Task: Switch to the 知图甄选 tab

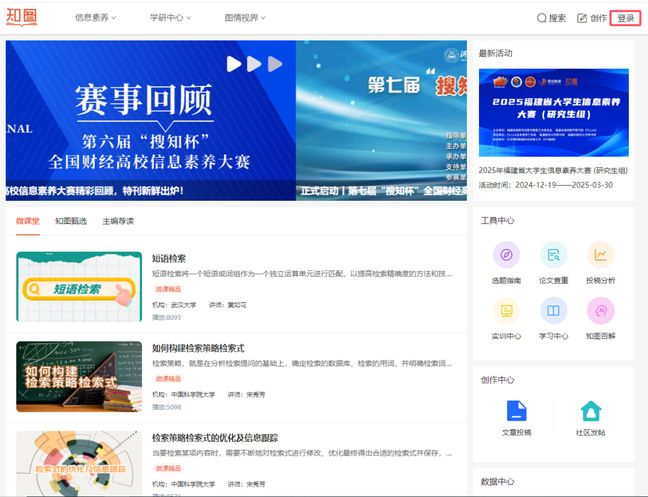Action: (71, 221)
